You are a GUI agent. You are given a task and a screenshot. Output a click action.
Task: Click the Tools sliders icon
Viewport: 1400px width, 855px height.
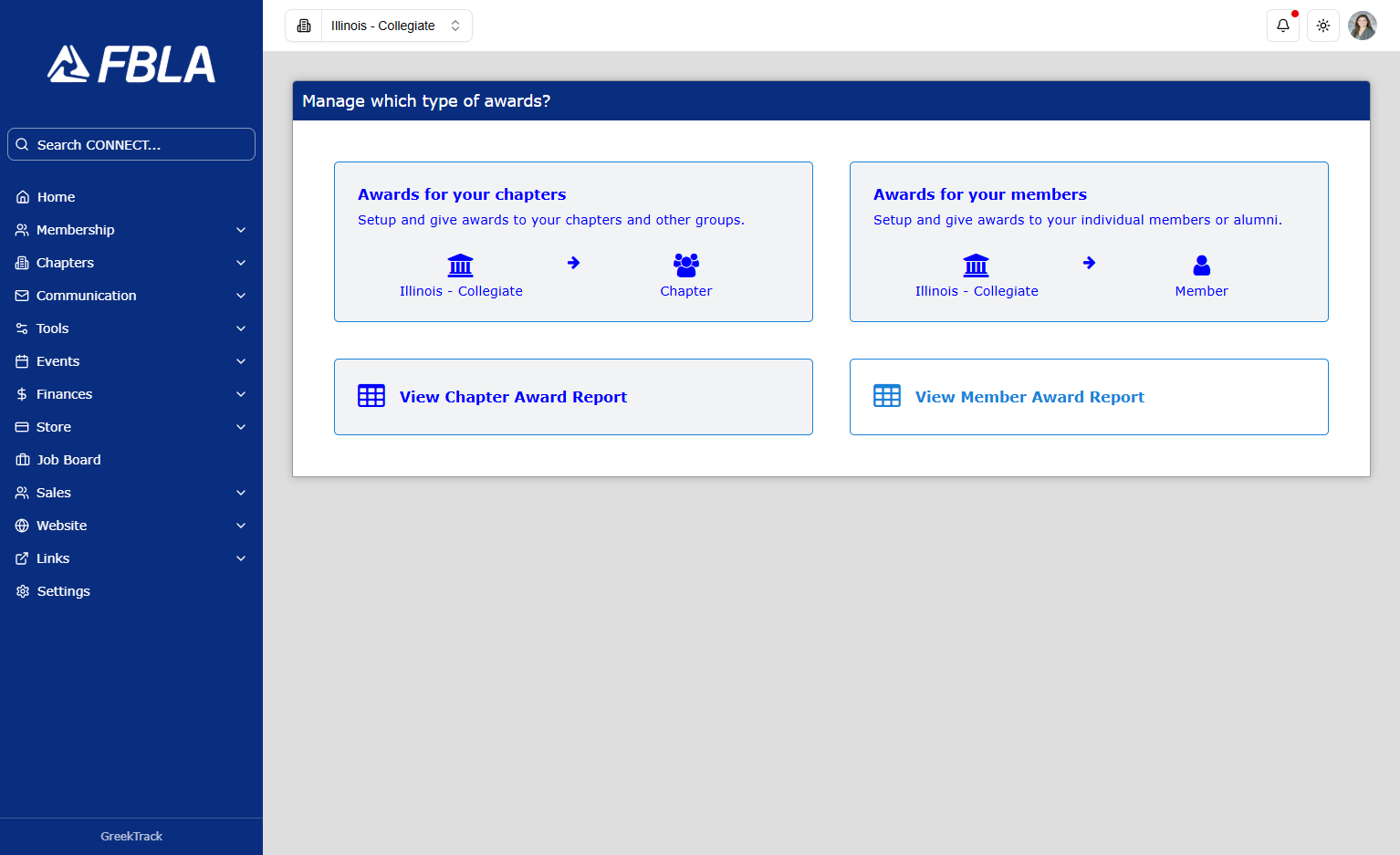tap(22, 328)
